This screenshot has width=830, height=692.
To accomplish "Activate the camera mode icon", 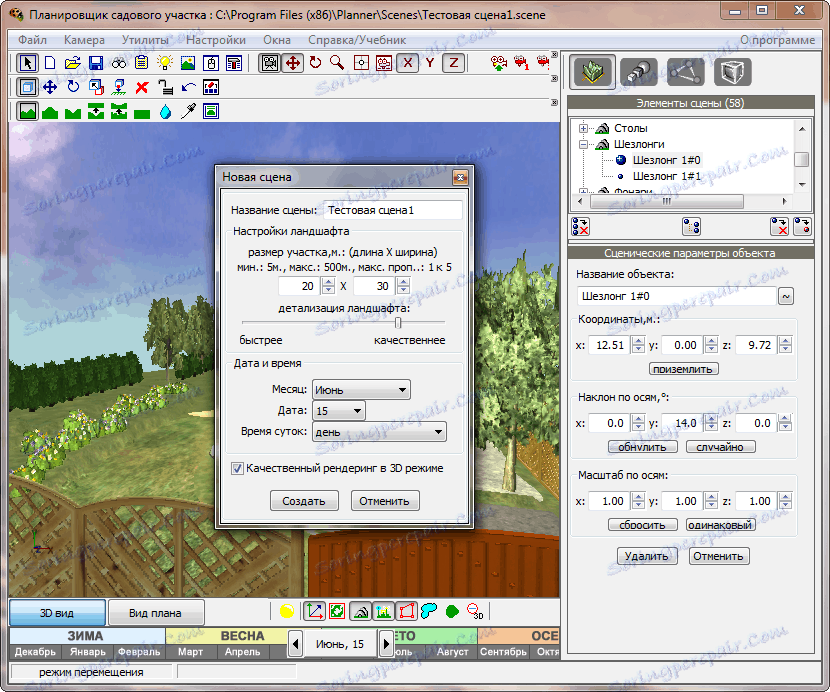I will tap(270, 63).
